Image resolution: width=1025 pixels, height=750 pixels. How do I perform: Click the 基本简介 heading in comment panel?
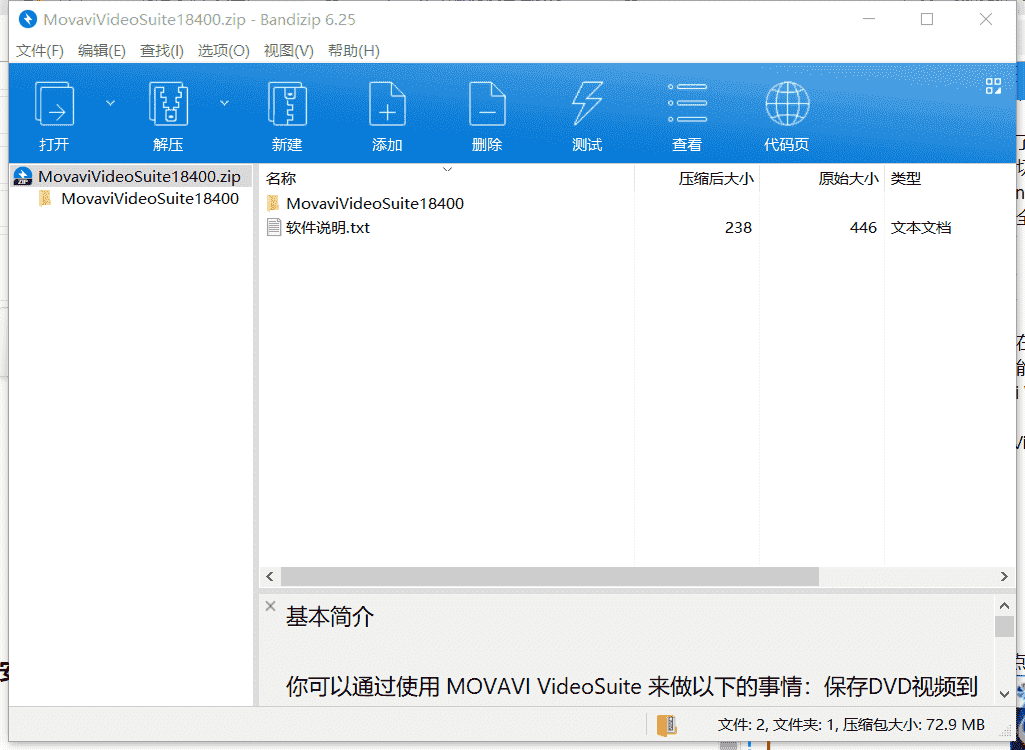329,617
